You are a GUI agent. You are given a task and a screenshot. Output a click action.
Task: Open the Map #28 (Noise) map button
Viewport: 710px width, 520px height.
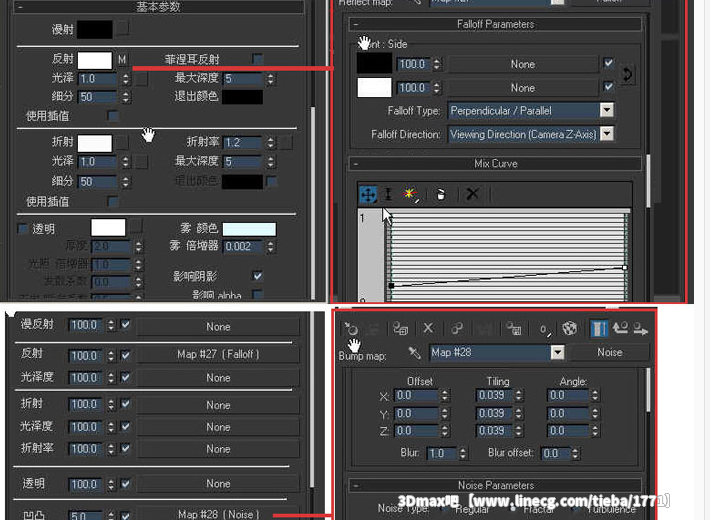218,514
